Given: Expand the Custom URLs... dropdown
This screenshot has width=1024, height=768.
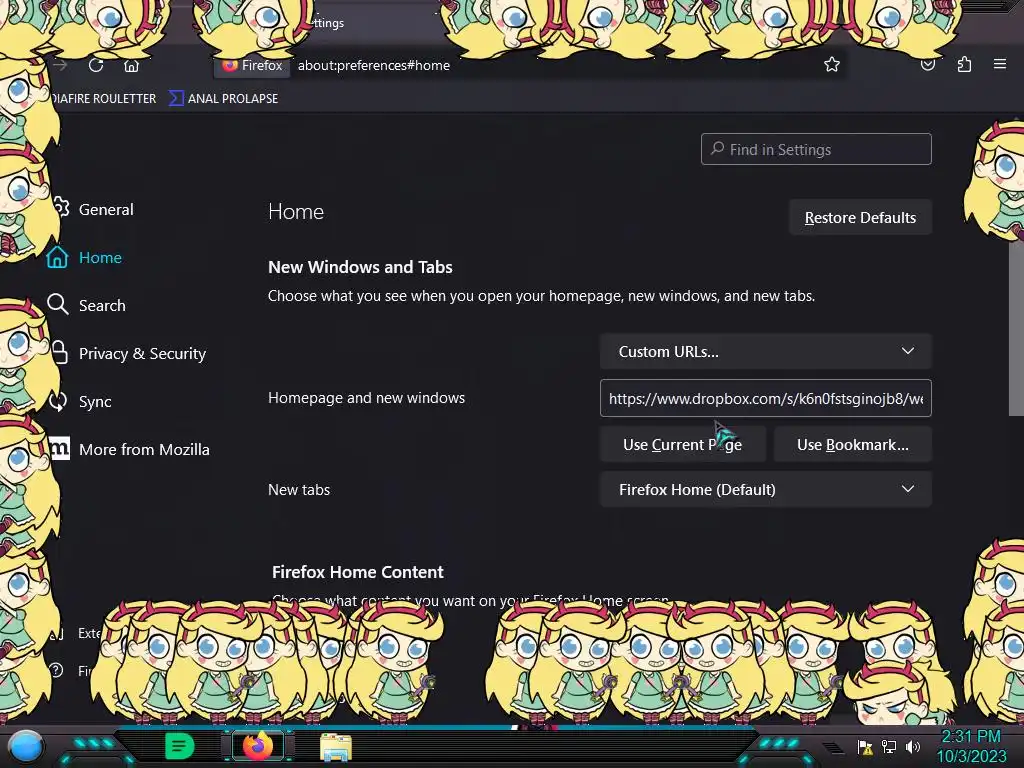Looking at the screenshot, I should pos(765,351).
